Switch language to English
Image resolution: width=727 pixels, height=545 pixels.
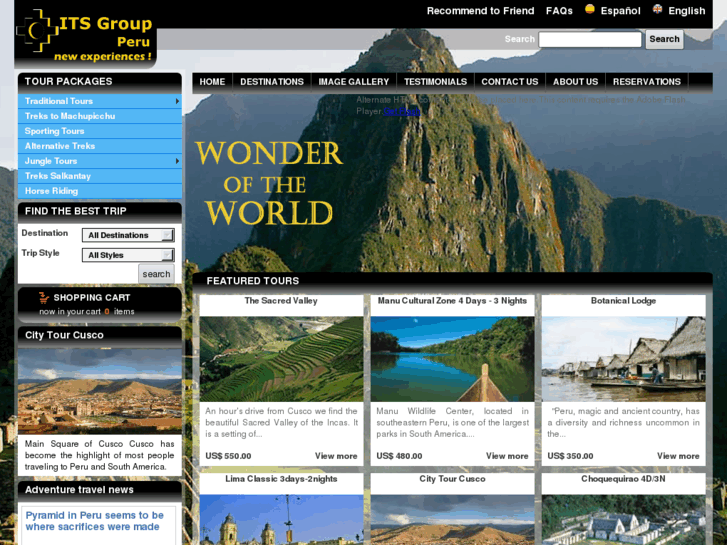click(x=687, y=11)
